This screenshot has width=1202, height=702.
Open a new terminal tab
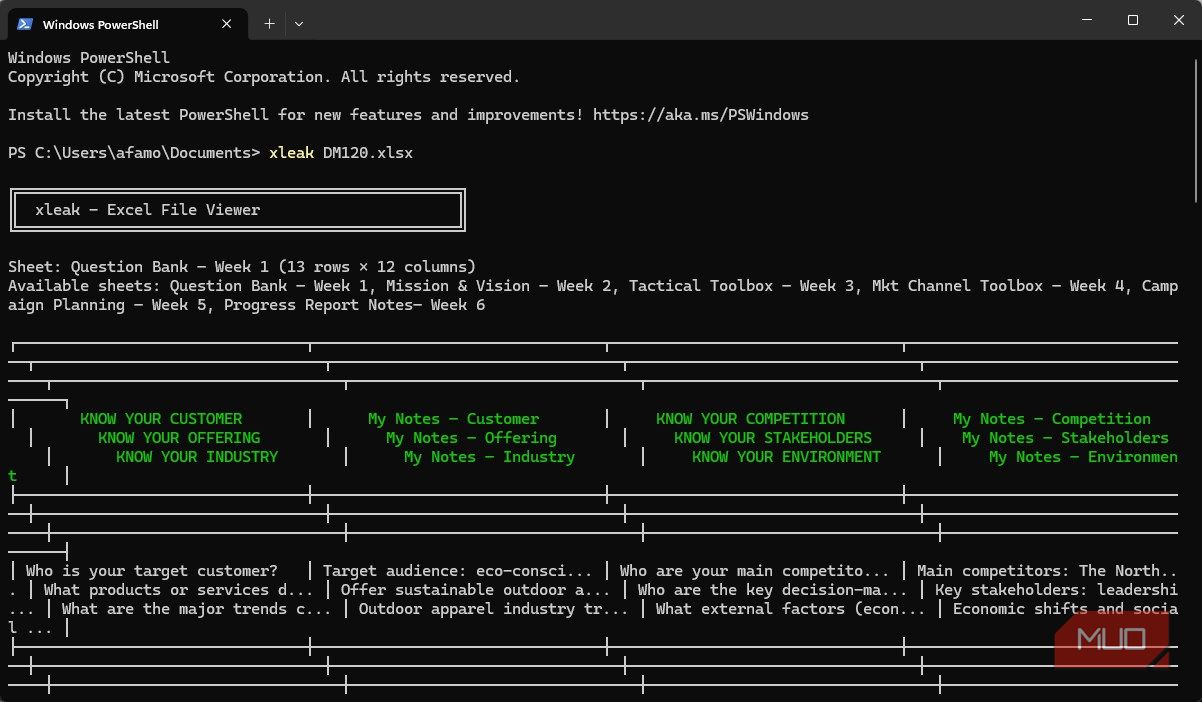click(x=269, y=23)
